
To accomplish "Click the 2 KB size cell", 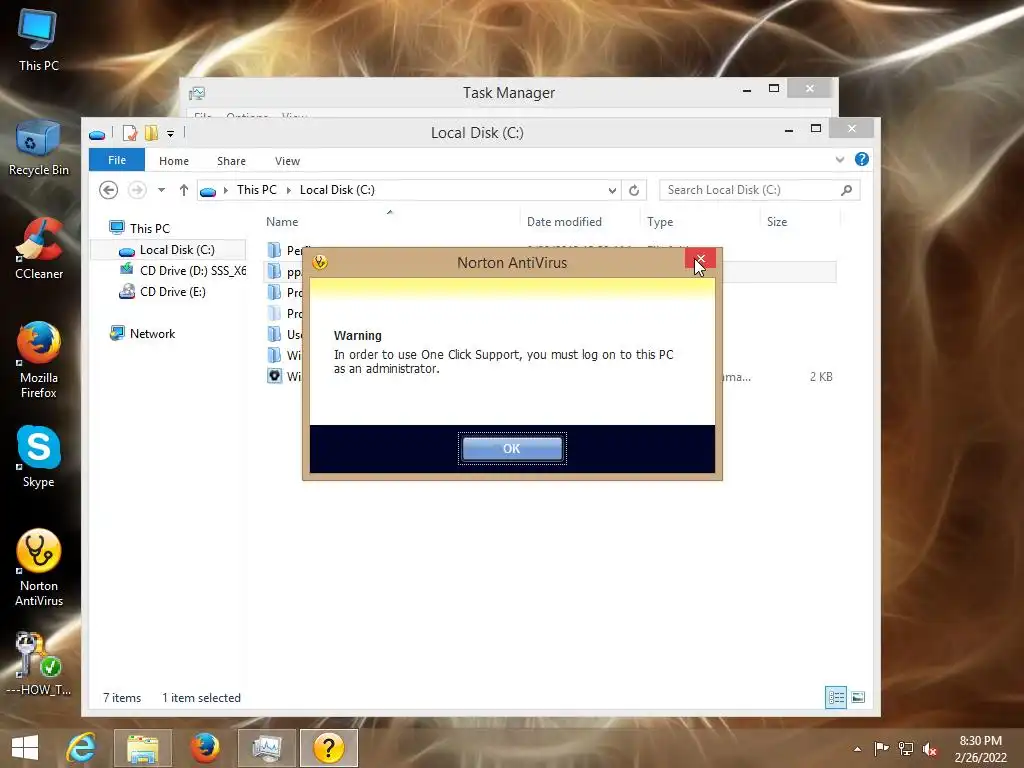I will pyautogui.click(x=821, y=377).
